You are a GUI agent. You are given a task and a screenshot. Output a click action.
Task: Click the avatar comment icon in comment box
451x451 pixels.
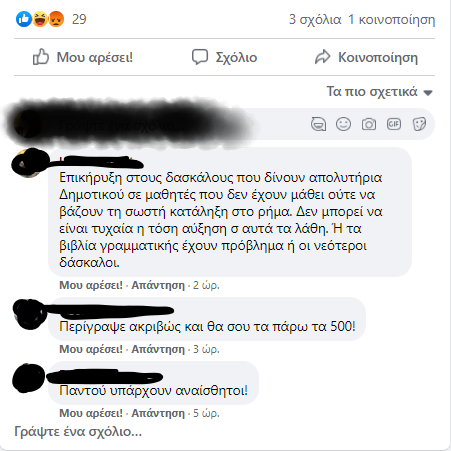(318, 124)
